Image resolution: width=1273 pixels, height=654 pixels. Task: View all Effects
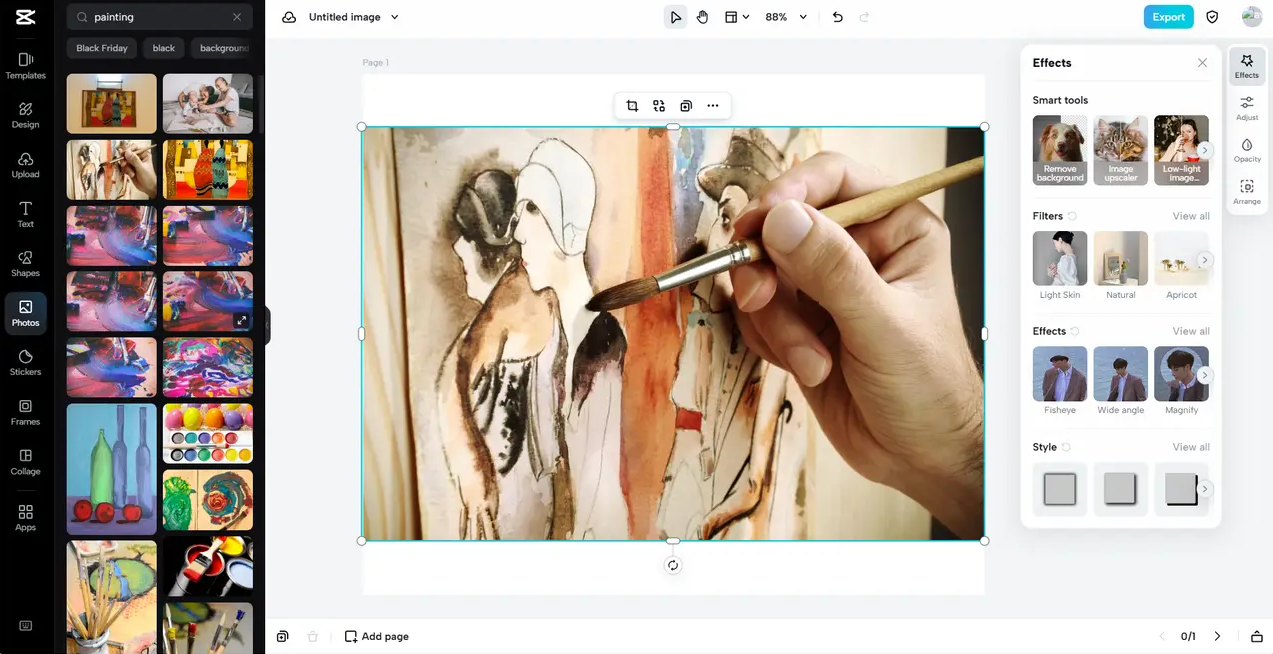click(x=1191, y=331)
